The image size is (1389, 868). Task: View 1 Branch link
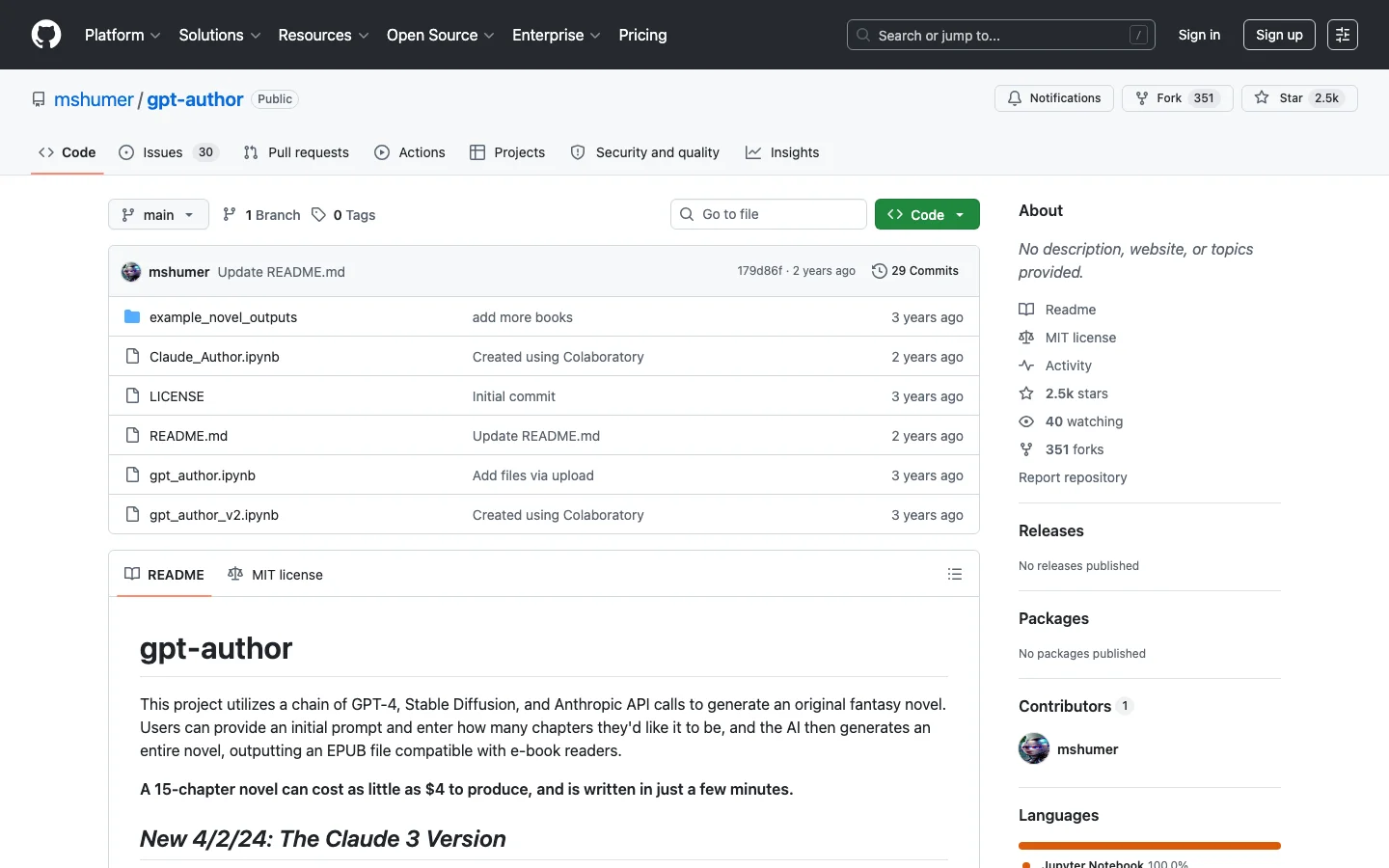tap(261, 214)
